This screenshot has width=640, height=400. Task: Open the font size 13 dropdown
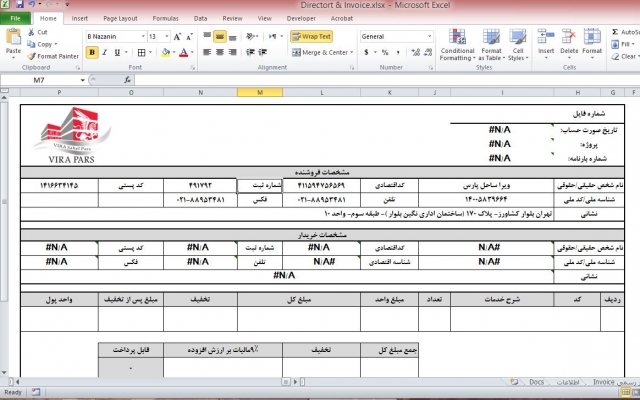(x=167, y=36)
